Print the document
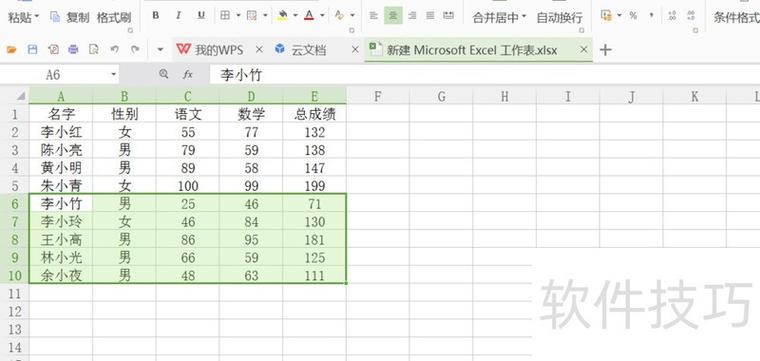 tap(73, 49)
